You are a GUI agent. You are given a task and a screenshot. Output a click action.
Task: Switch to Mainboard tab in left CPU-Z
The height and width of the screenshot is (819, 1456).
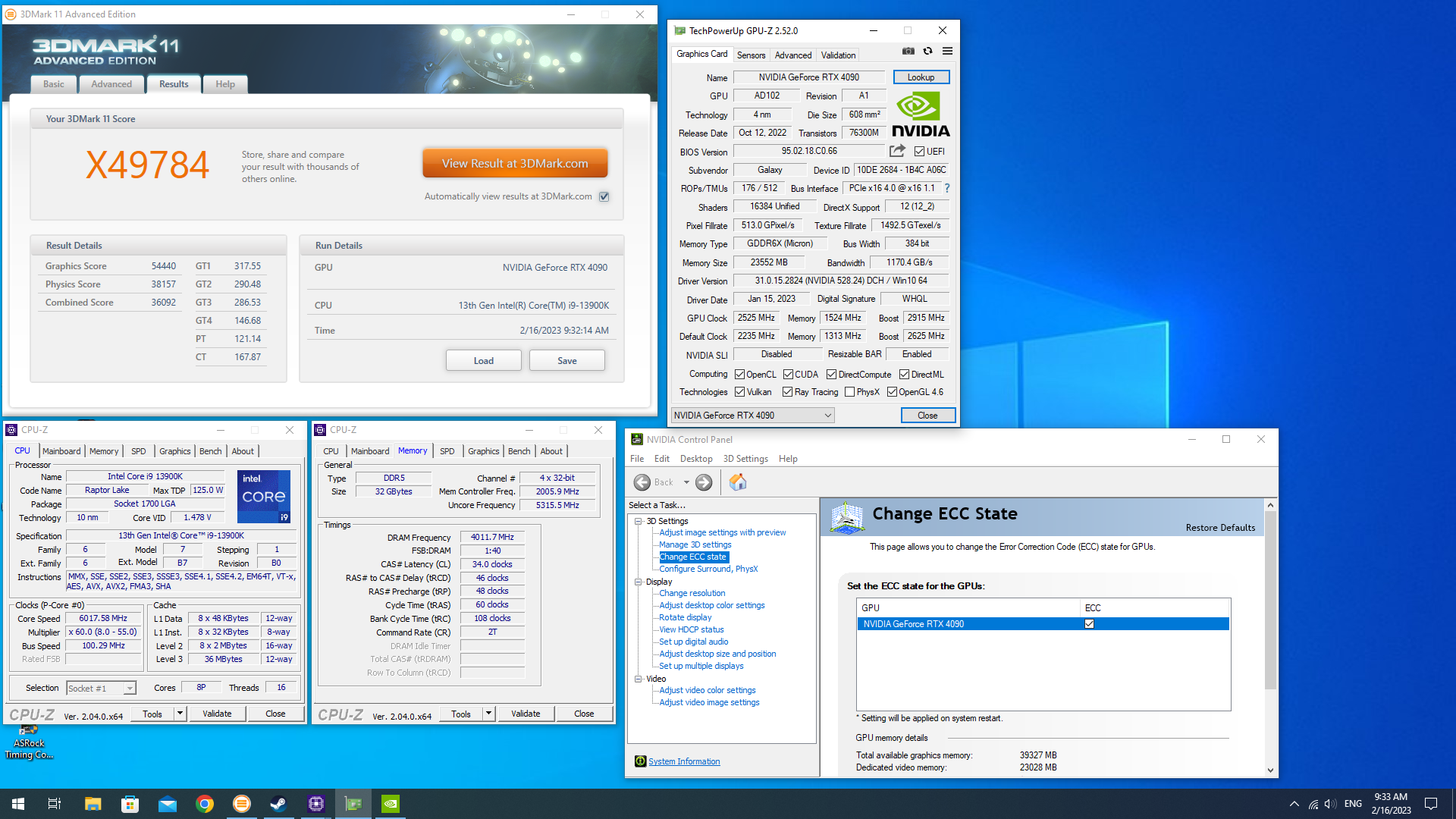[61, 451]
